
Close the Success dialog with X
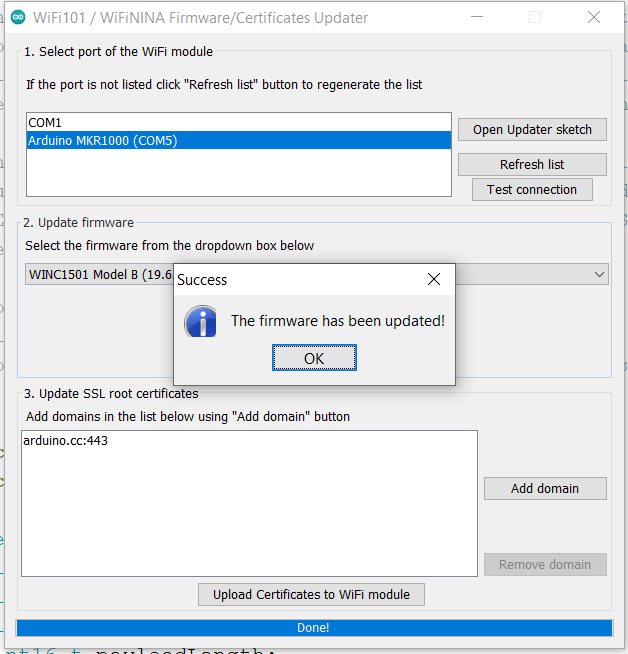[434, 279]
